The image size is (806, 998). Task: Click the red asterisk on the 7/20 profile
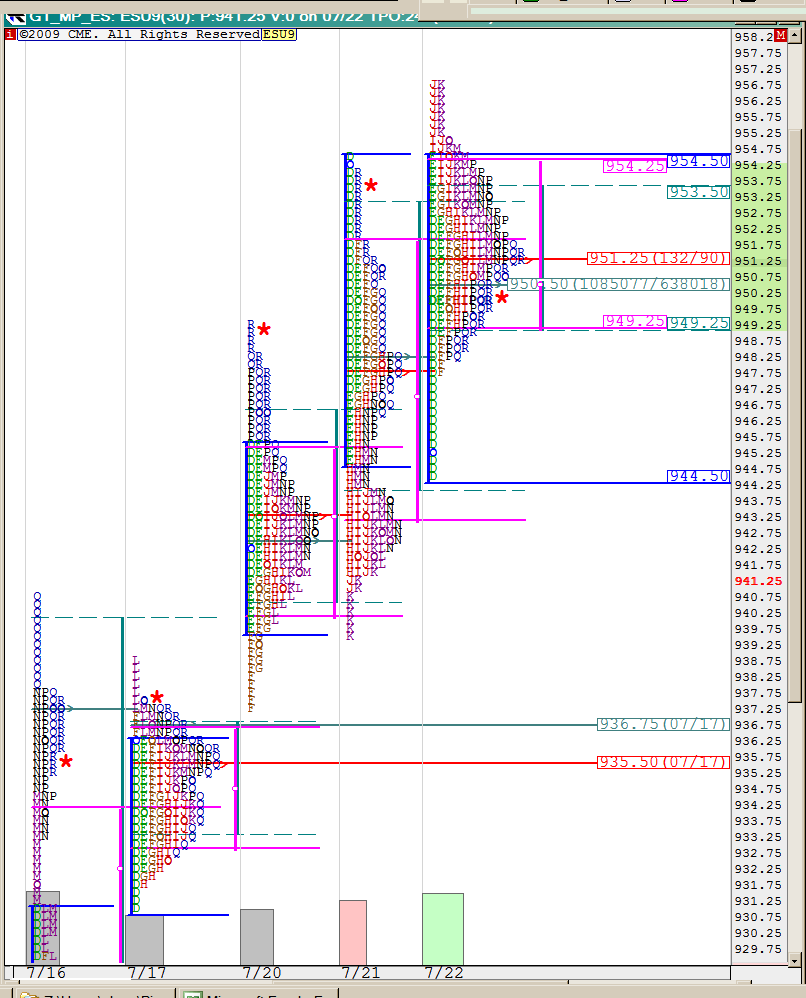(x=264, y=330)
